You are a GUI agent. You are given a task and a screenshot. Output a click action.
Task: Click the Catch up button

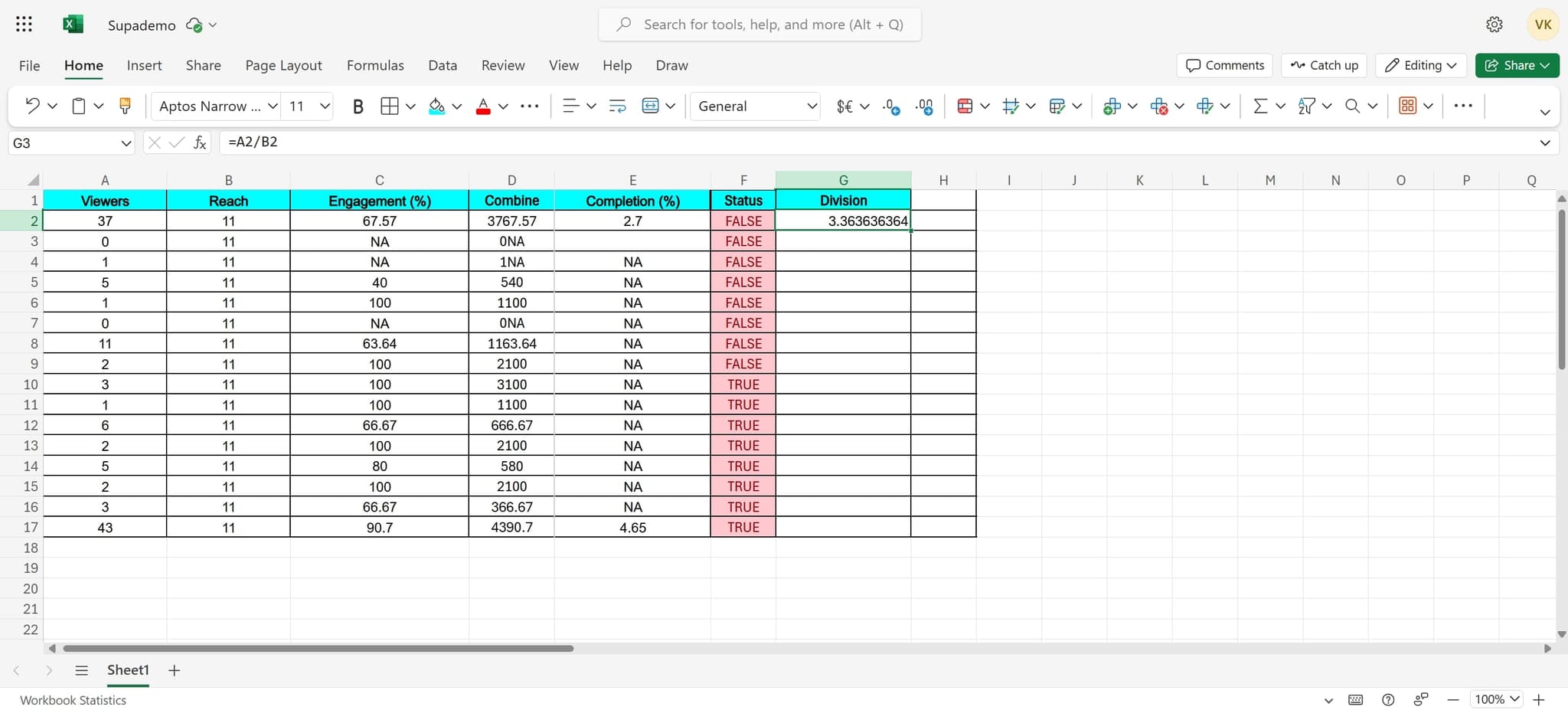pyautogui.click(x=1324, y=65)
